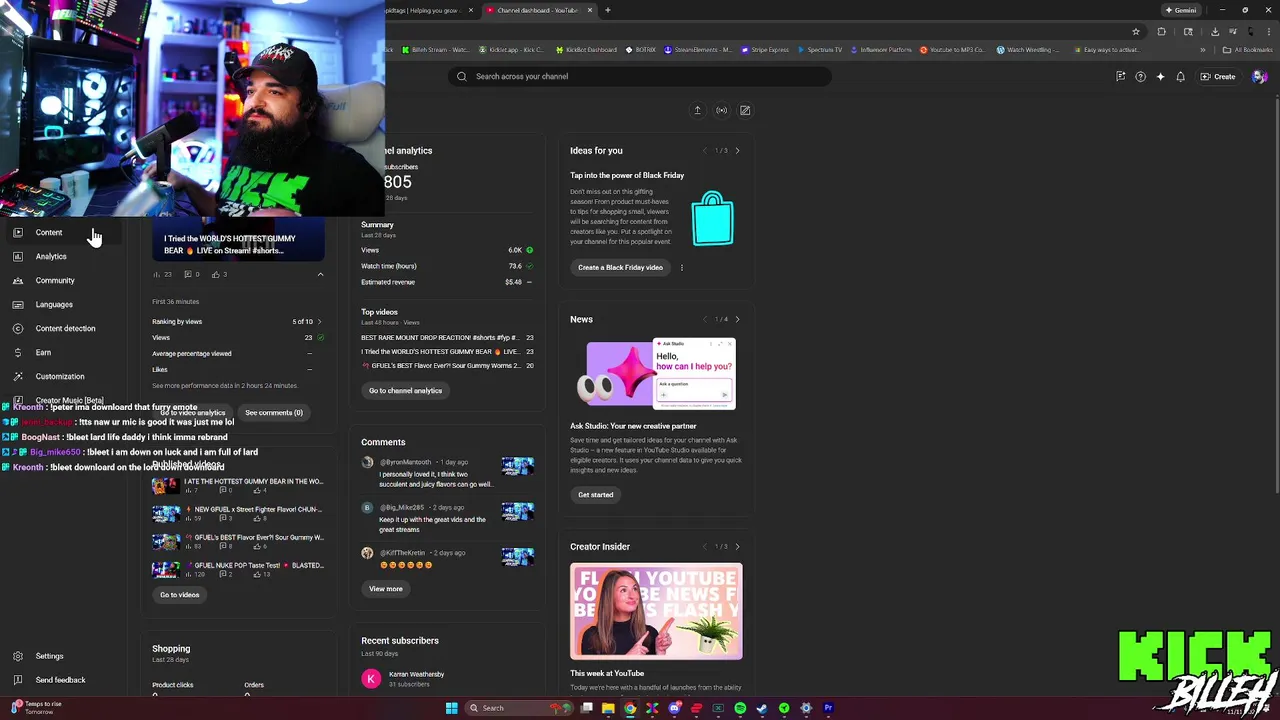
Task: Click See comments (0) button
Action: pos(273,412)
